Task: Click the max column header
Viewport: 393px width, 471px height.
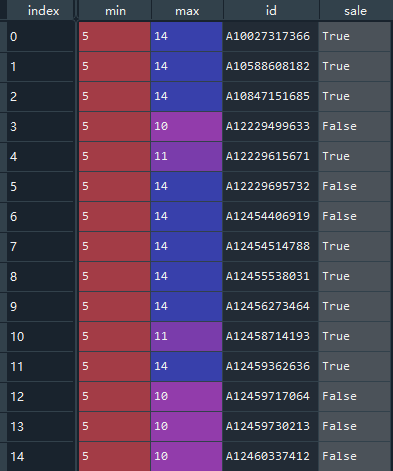Action: tap(187, 10)
